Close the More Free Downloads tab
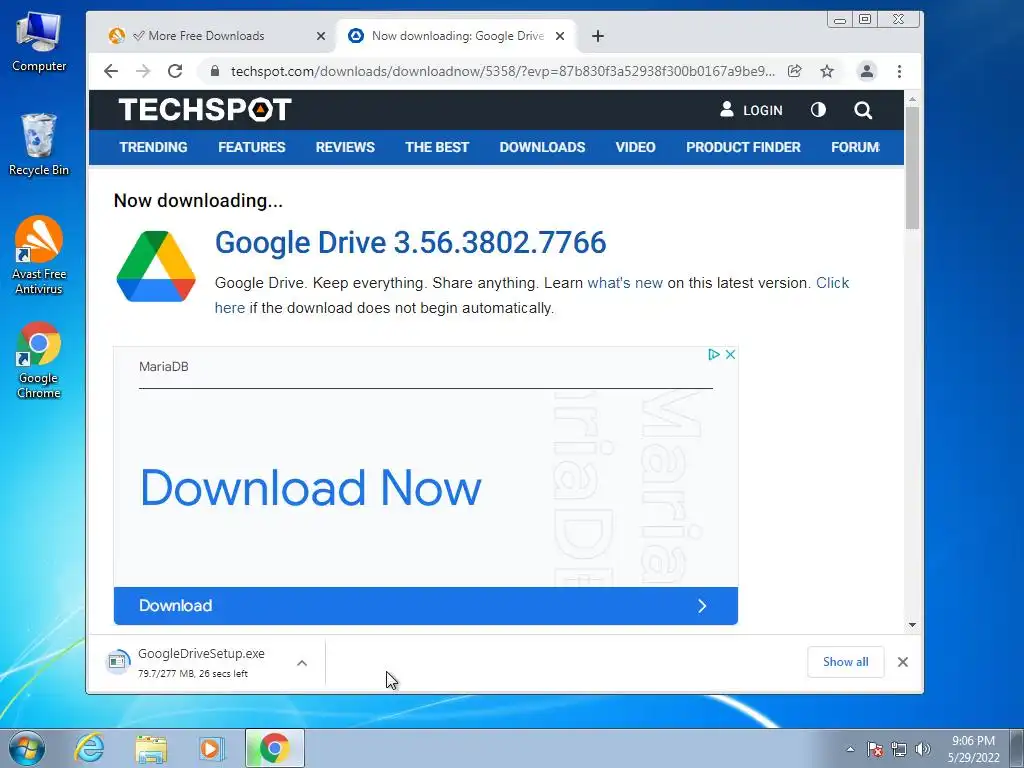The height and width of the screenshot is (768, 1024). (x=321, y=36)
